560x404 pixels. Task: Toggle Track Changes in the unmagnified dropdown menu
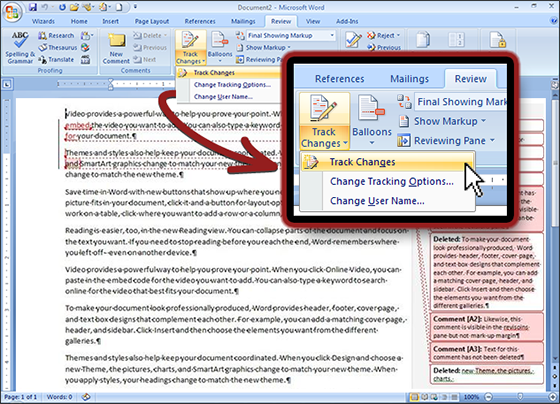[229, 73]
